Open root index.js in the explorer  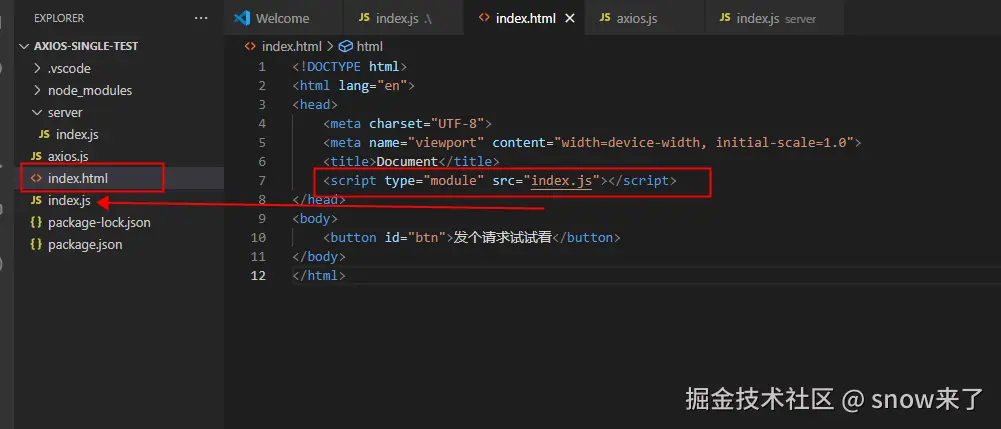(x=69, y=200)
